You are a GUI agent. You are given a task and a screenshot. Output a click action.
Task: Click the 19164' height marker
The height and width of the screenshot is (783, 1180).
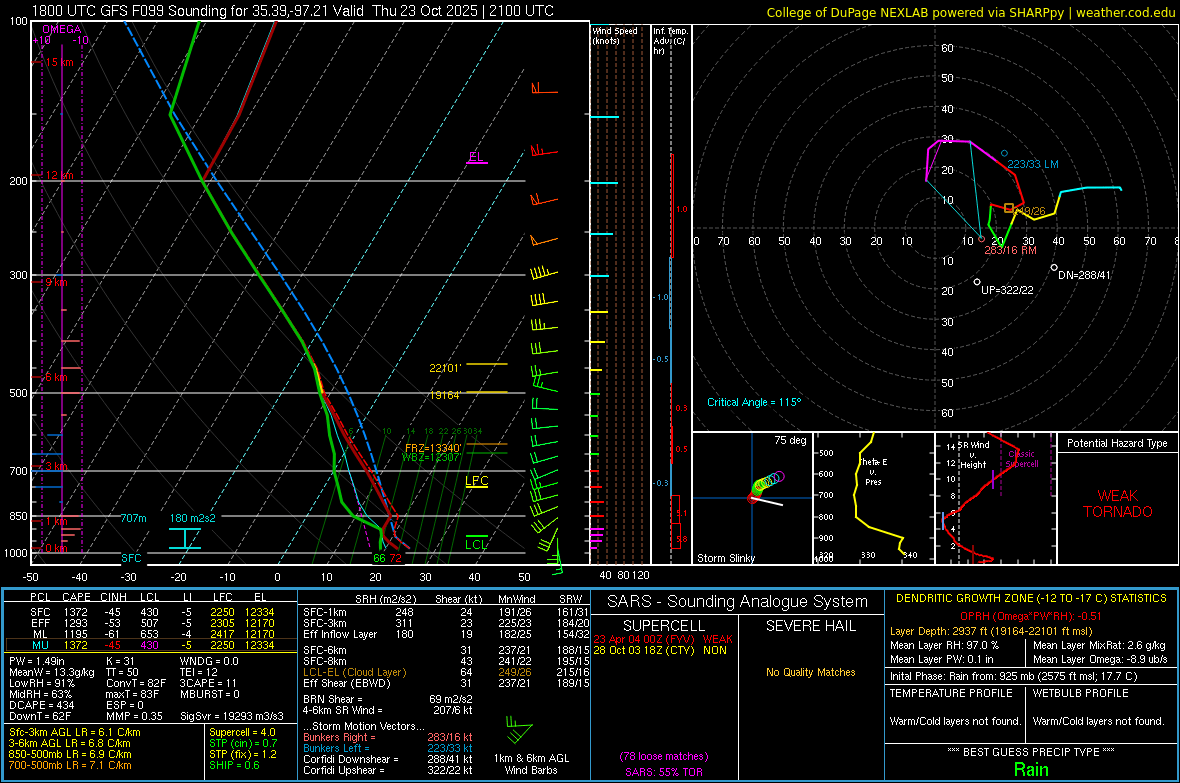[x=445, y=395]
